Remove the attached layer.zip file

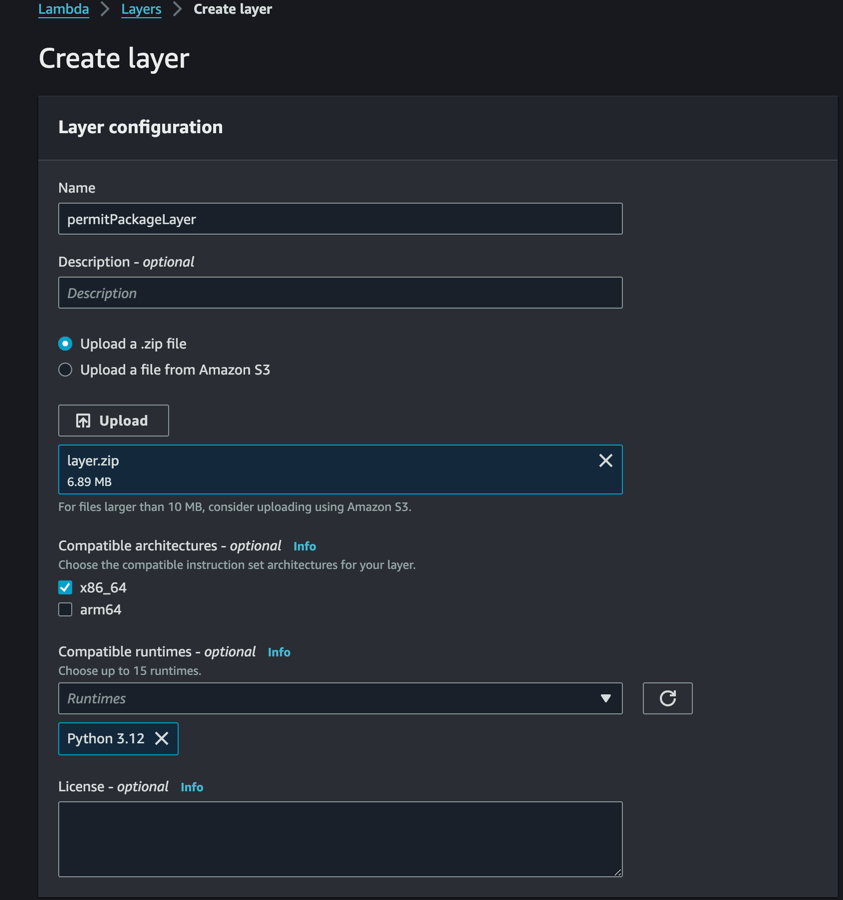tap(605, 461)
